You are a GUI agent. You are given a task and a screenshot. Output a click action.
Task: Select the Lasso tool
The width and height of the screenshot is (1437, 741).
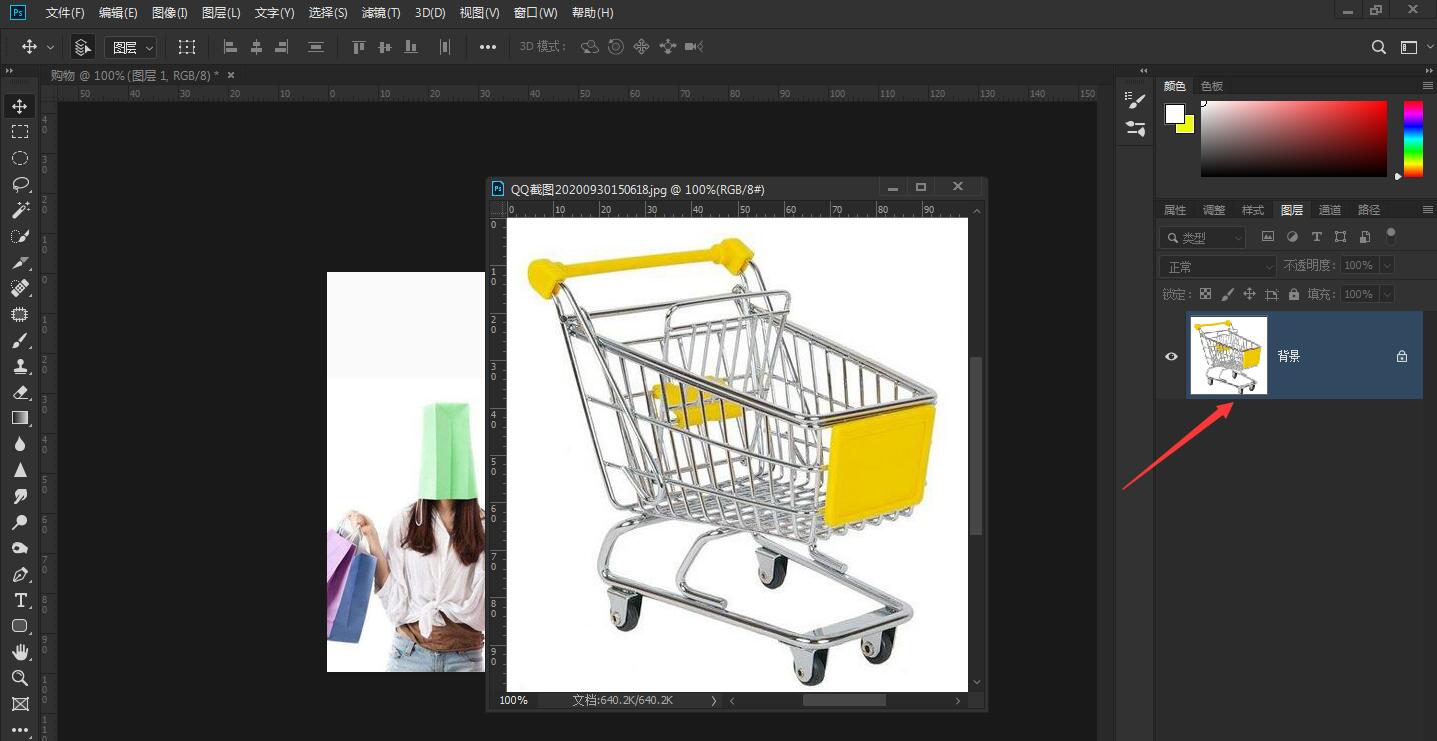coord(20,184)
